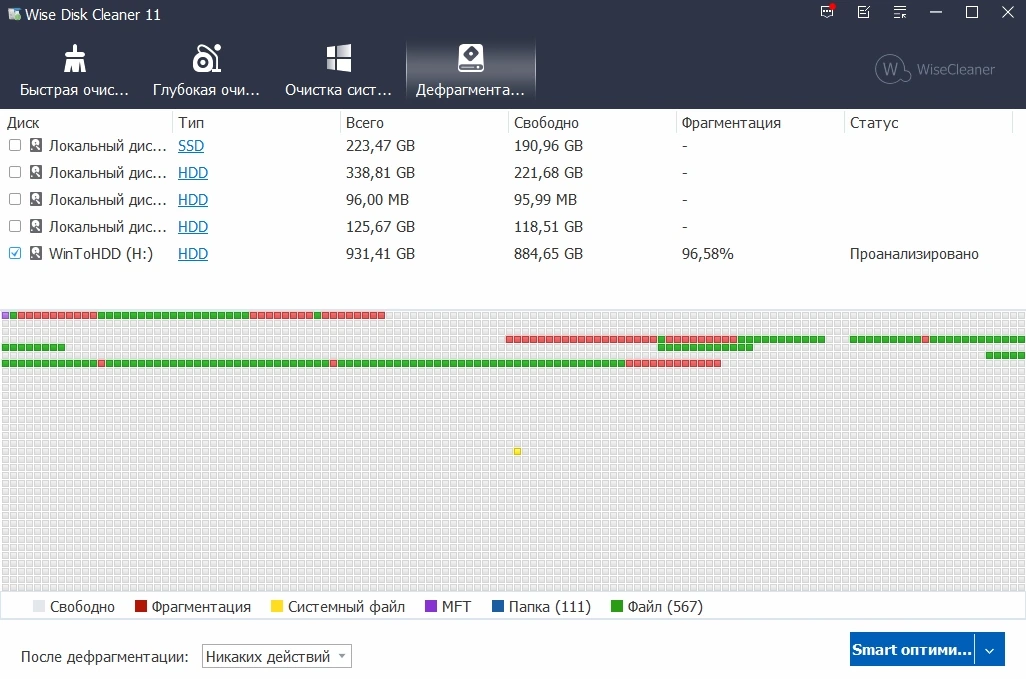This screenshot has height=679, width=1026.
Task: Click the SSD type link
Action: coord(191,146)
